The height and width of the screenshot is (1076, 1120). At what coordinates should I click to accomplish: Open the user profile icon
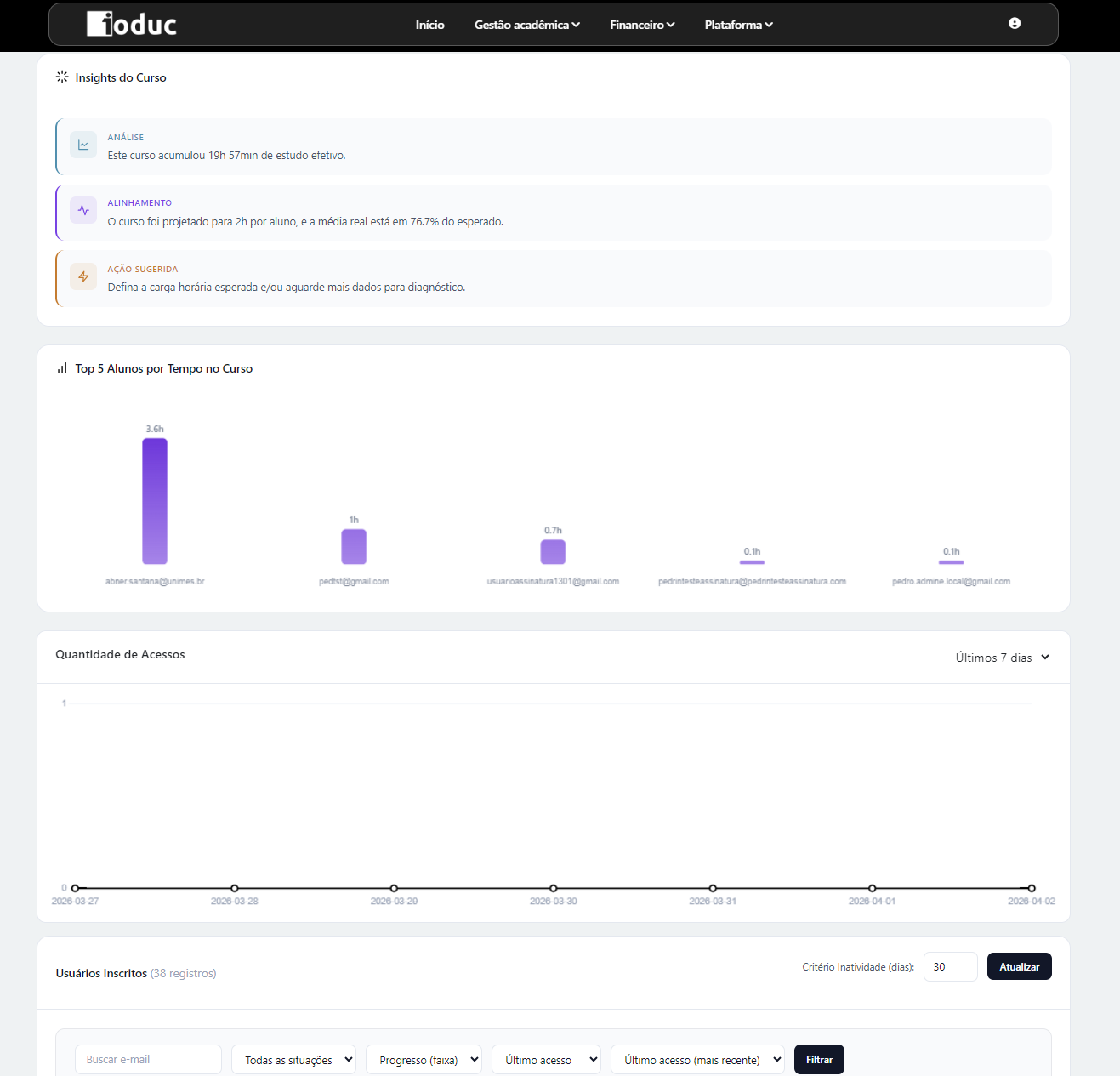point(1014,24)
